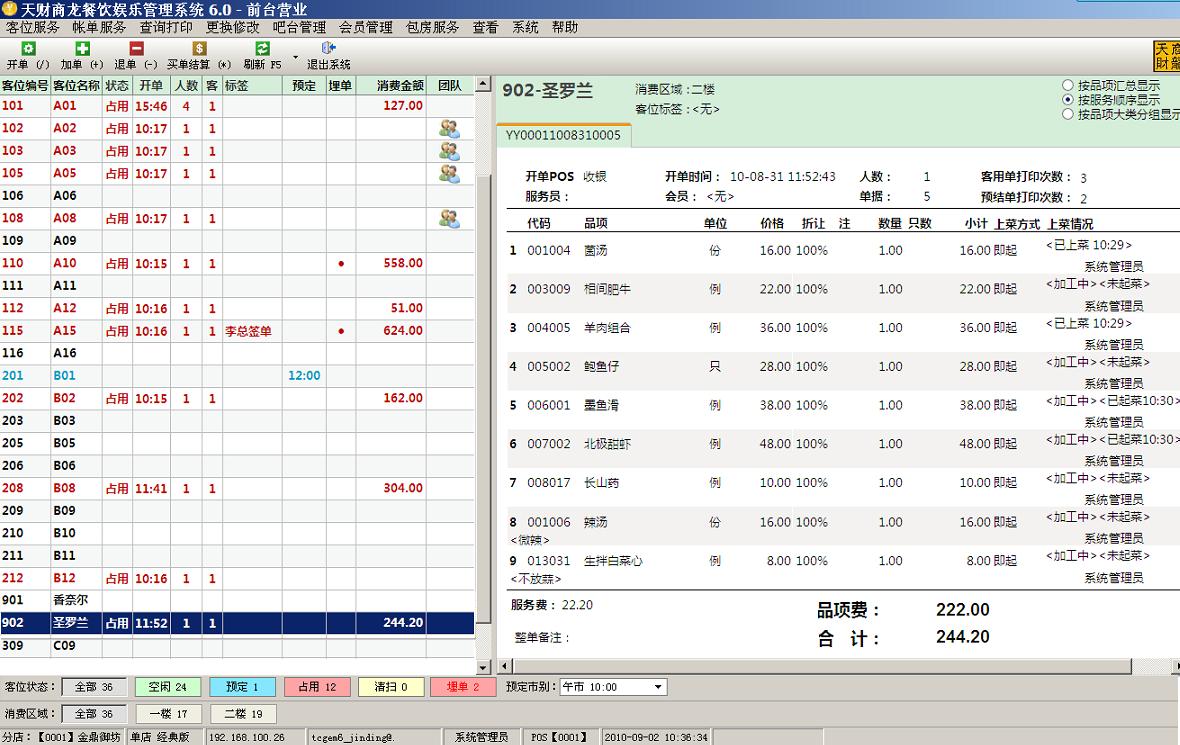The image size is (1180, 745).
Task: Select 按服务顺序显示 radio button
Action: (1068, 100)
